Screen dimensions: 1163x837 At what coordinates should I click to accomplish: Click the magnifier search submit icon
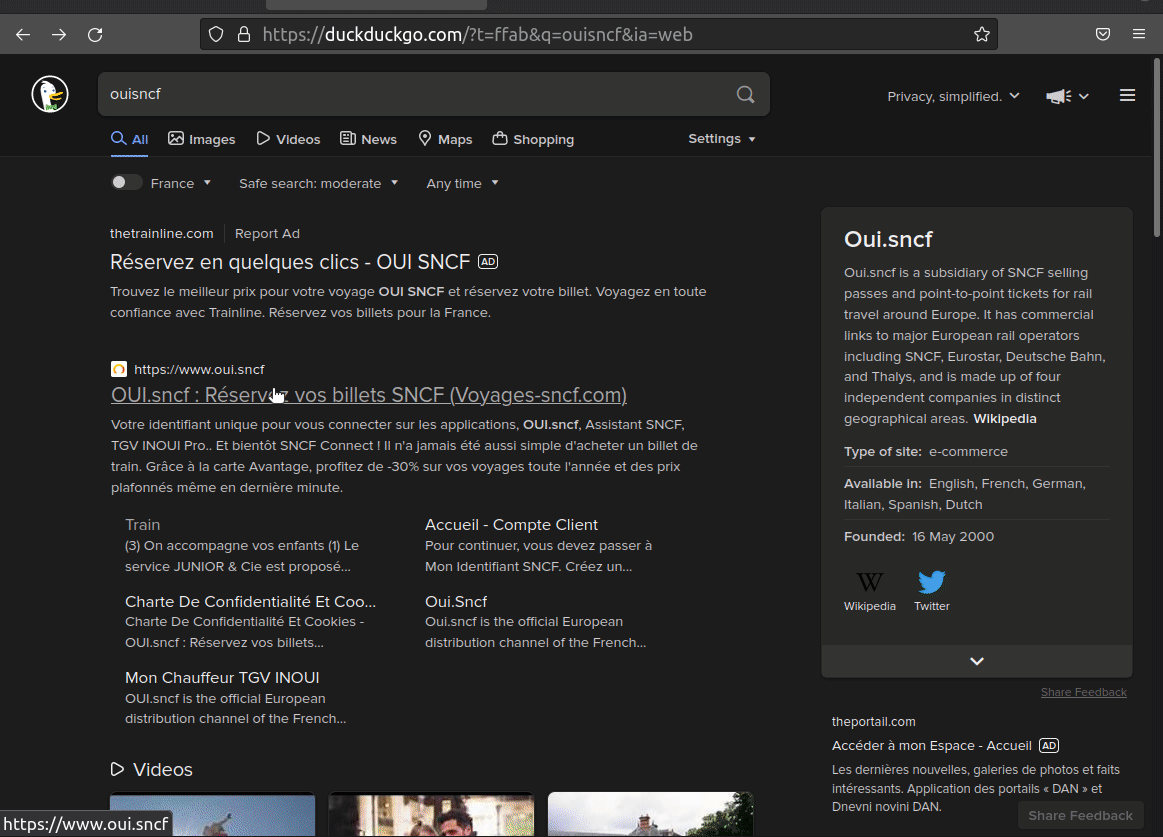(745, 94)
